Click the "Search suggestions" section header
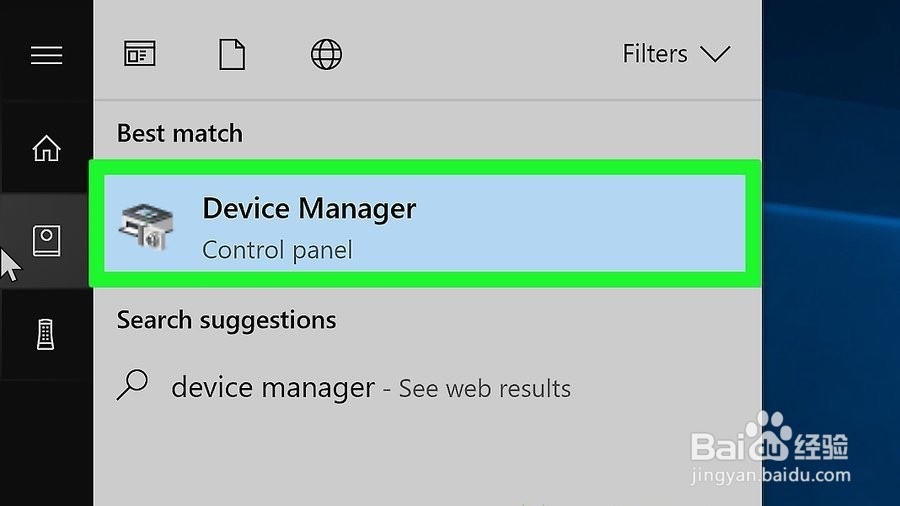 pyautogui.click(x=226, y=320)
